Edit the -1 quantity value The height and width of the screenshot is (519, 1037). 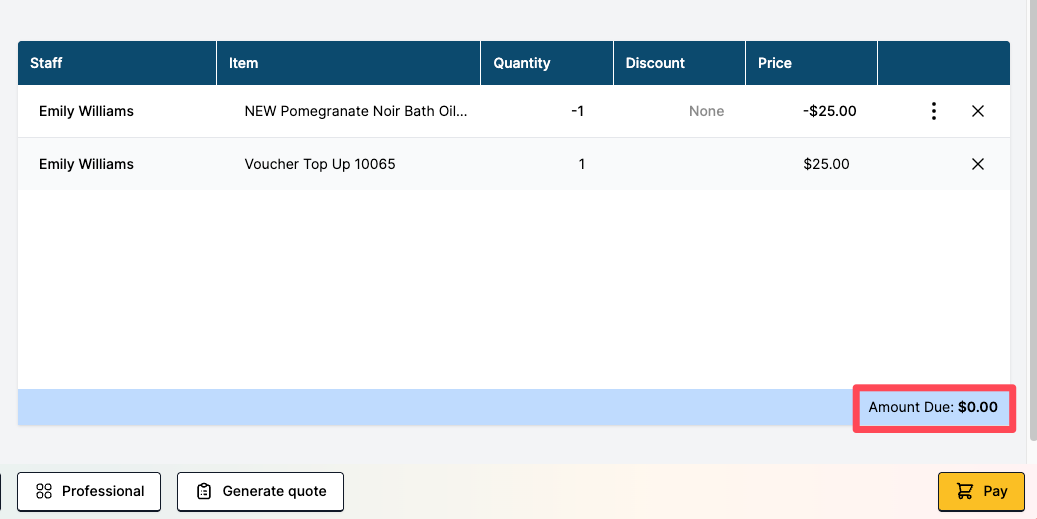point(577,111)
